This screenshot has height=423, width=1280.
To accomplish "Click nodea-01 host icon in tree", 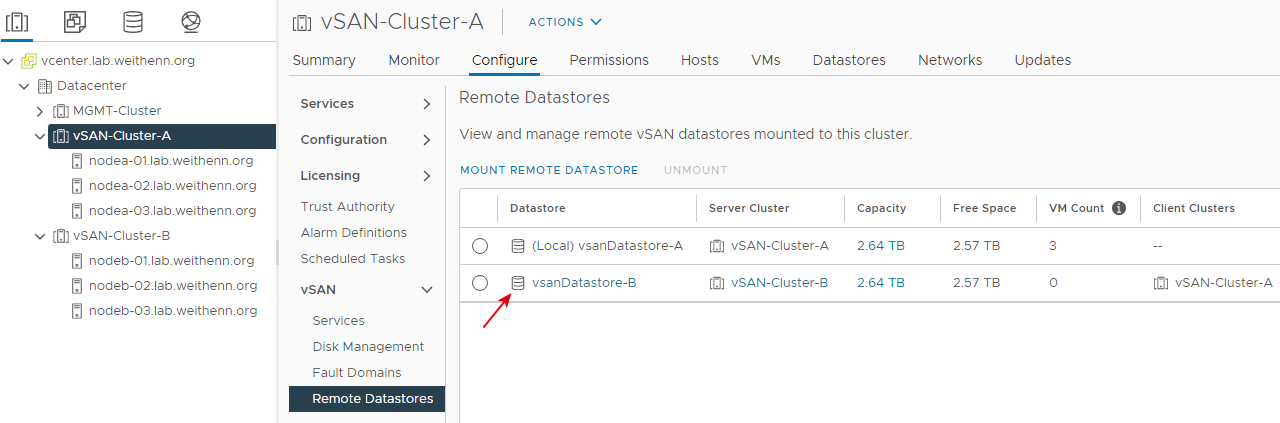I will click(77, 160).
